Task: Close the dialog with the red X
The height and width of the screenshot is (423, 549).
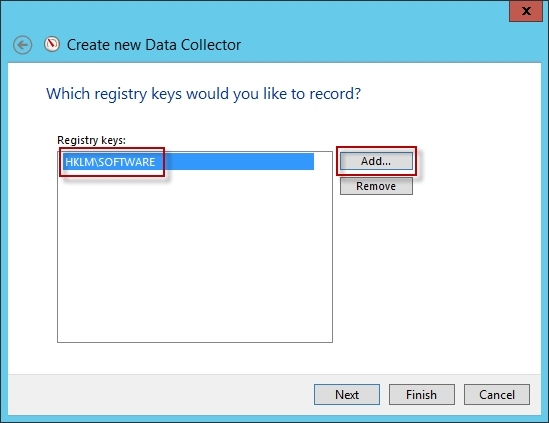Action: (x=526, y=11)
